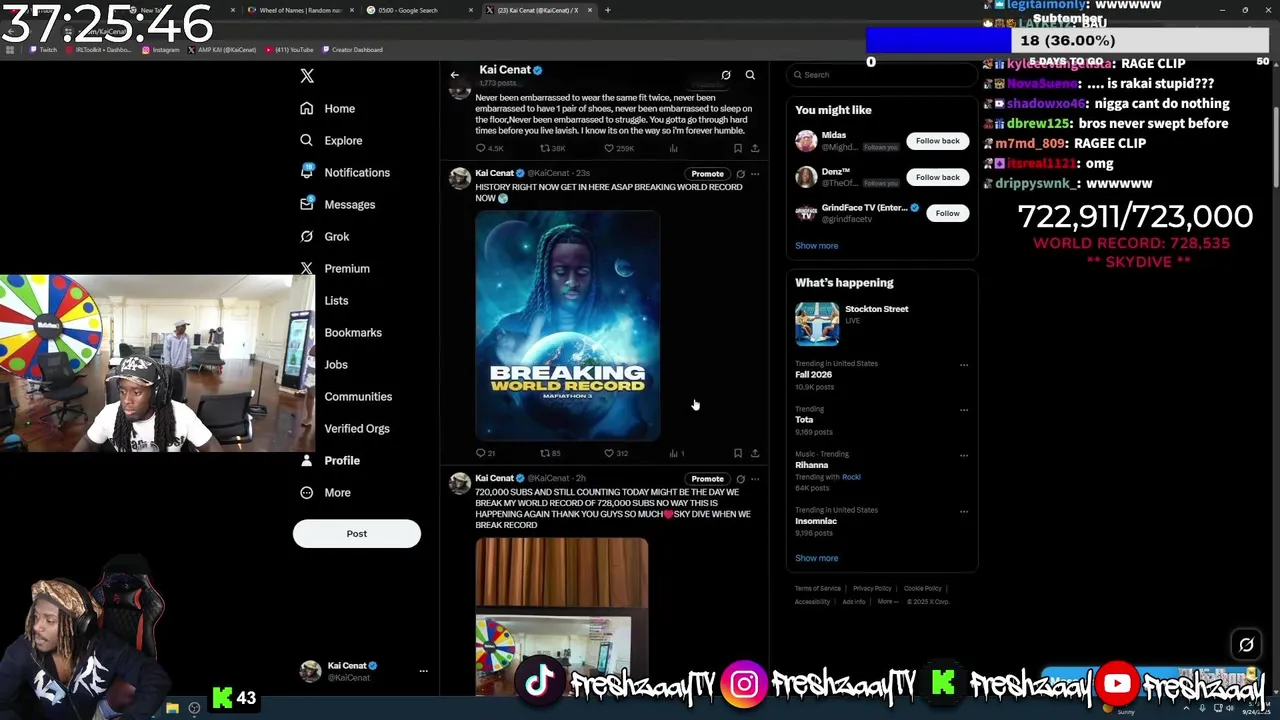Search the profile with the magnifier icon

(x=750, y=75)
